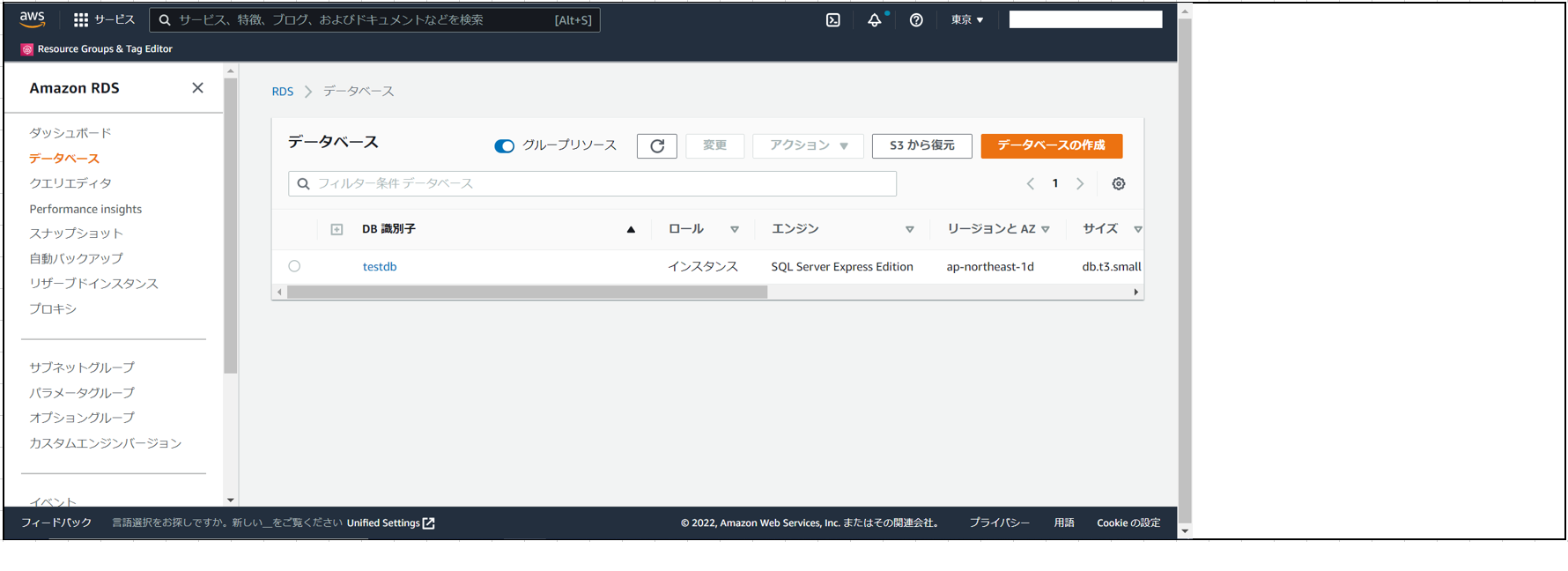Open オプショングループ in sidebar
Viewport: 1568px width, 571px height.
click(82, 418)
